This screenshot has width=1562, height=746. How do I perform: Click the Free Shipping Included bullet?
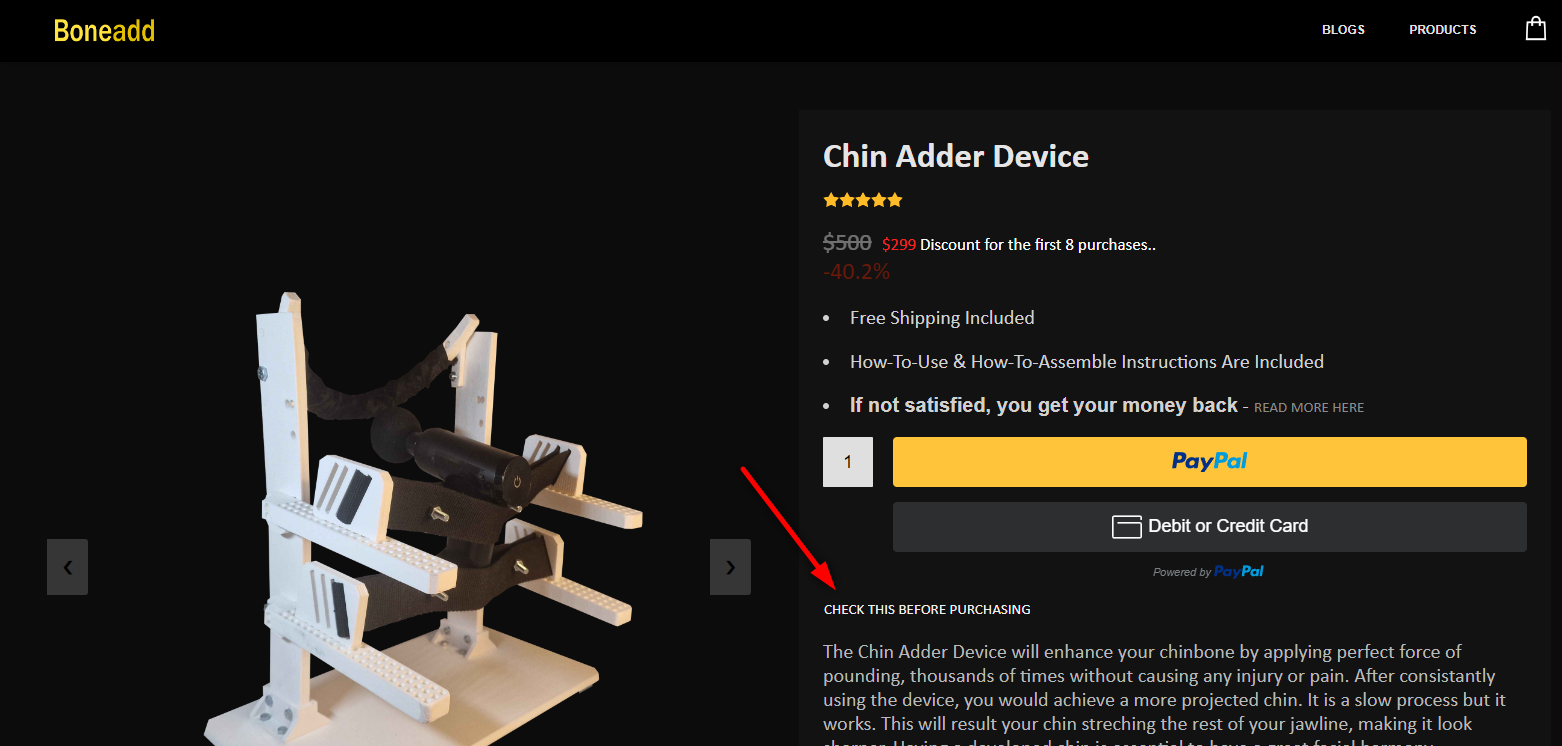(942, 318)
